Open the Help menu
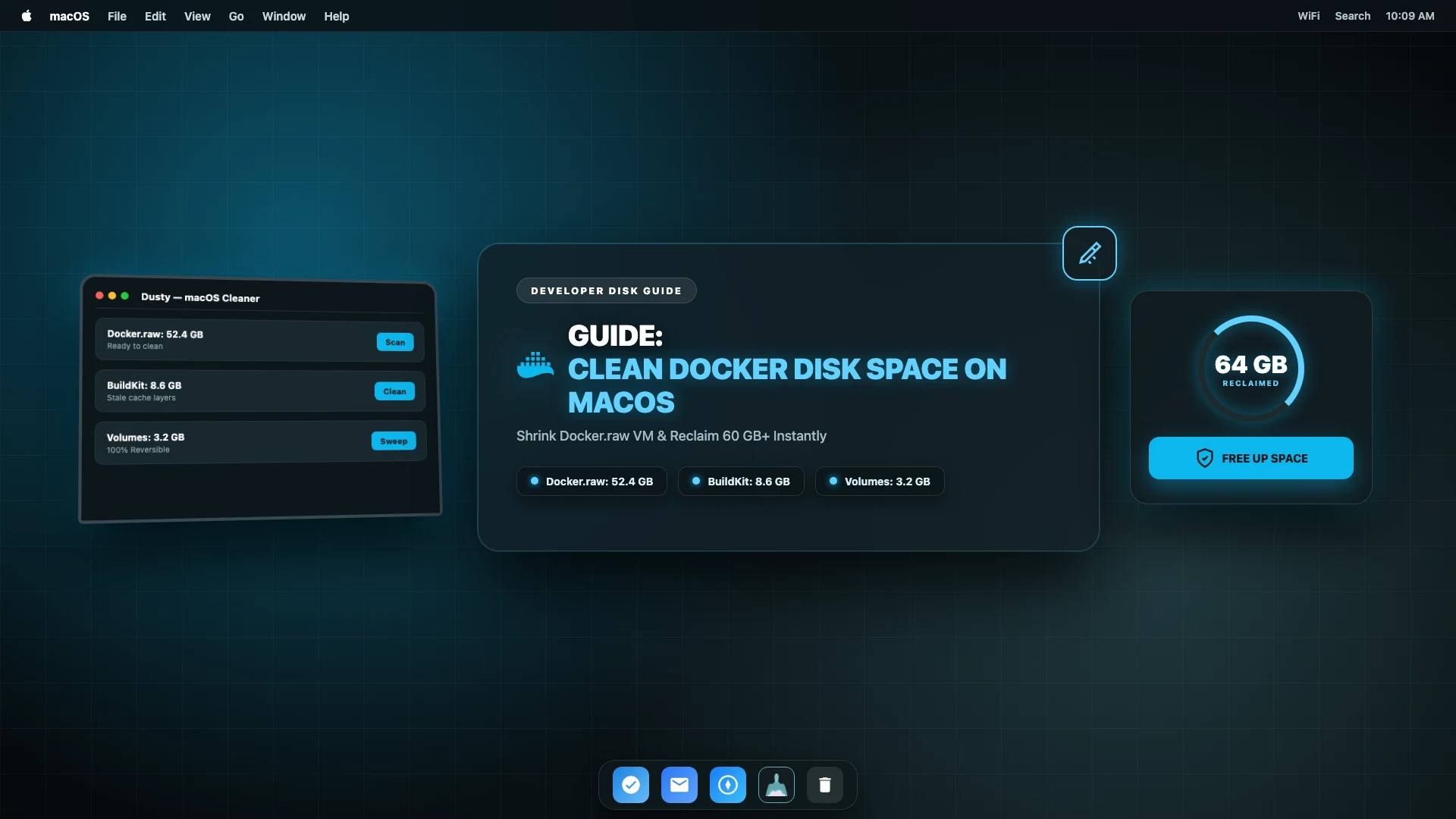This screenshot has width=1456, height=819. coord(337,16)
